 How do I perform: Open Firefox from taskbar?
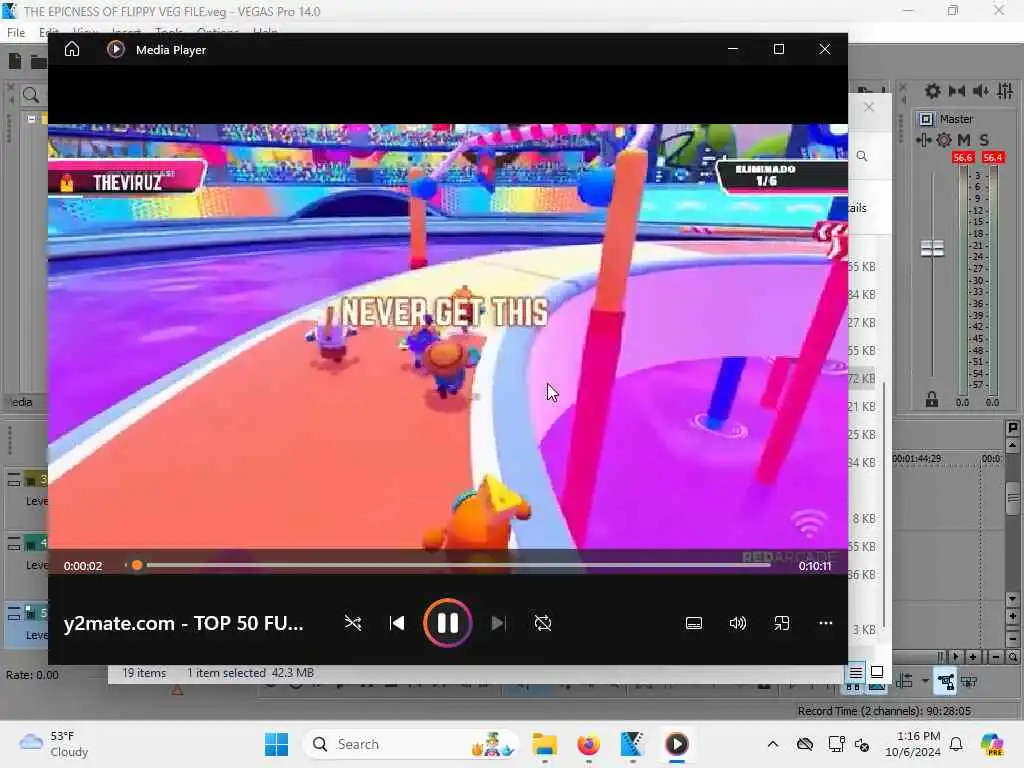click(x=588, y=744)
